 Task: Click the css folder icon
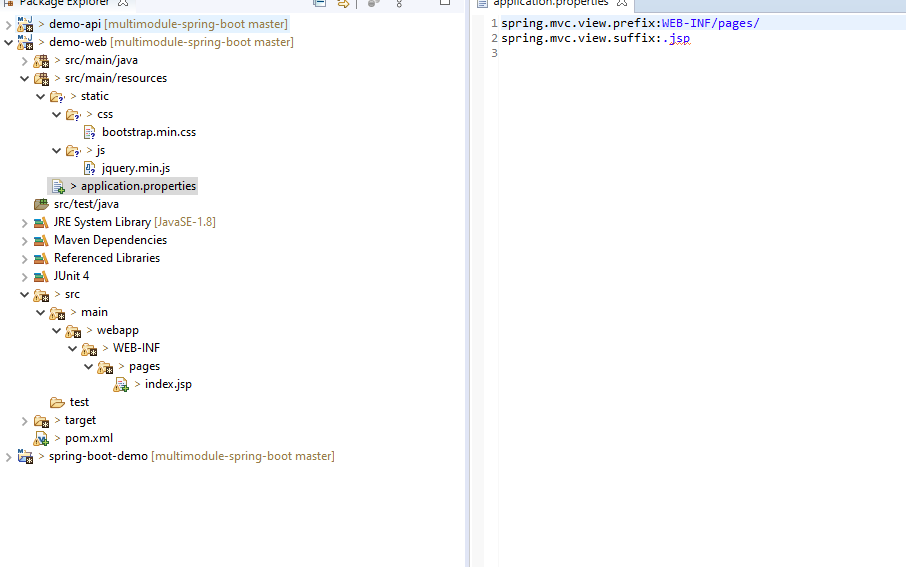click(73, 114)
